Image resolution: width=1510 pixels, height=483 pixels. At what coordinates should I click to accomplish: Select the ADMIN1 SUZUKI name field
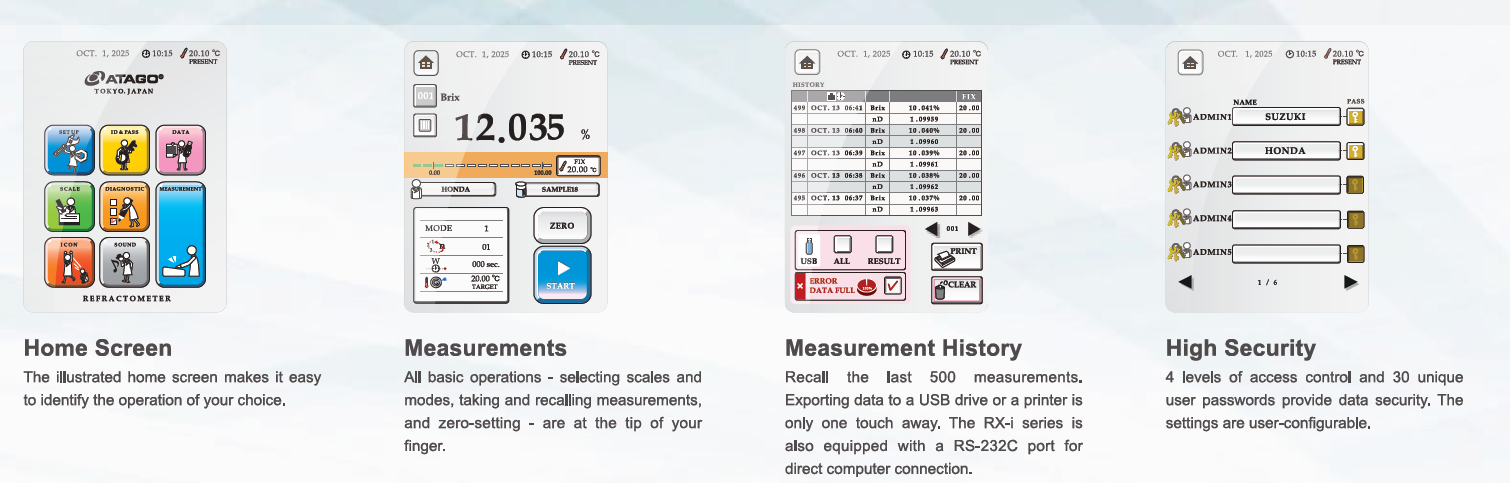click(1285, 117)
